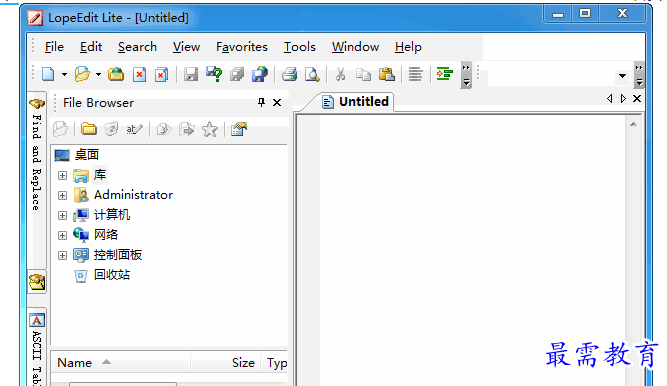Create a new document with New icon
The width and height of the screenshot is (667, 386).
click(48, 74)
